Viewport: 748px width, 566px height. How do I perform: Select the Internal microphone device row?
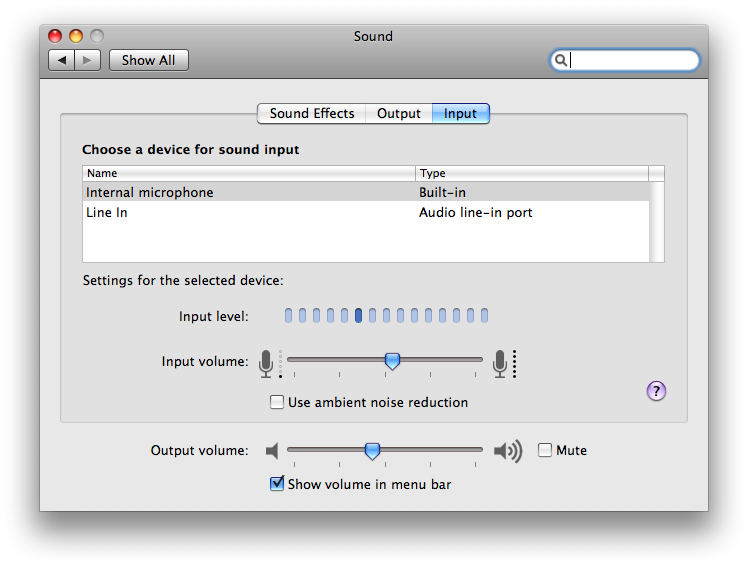point(366,192)
